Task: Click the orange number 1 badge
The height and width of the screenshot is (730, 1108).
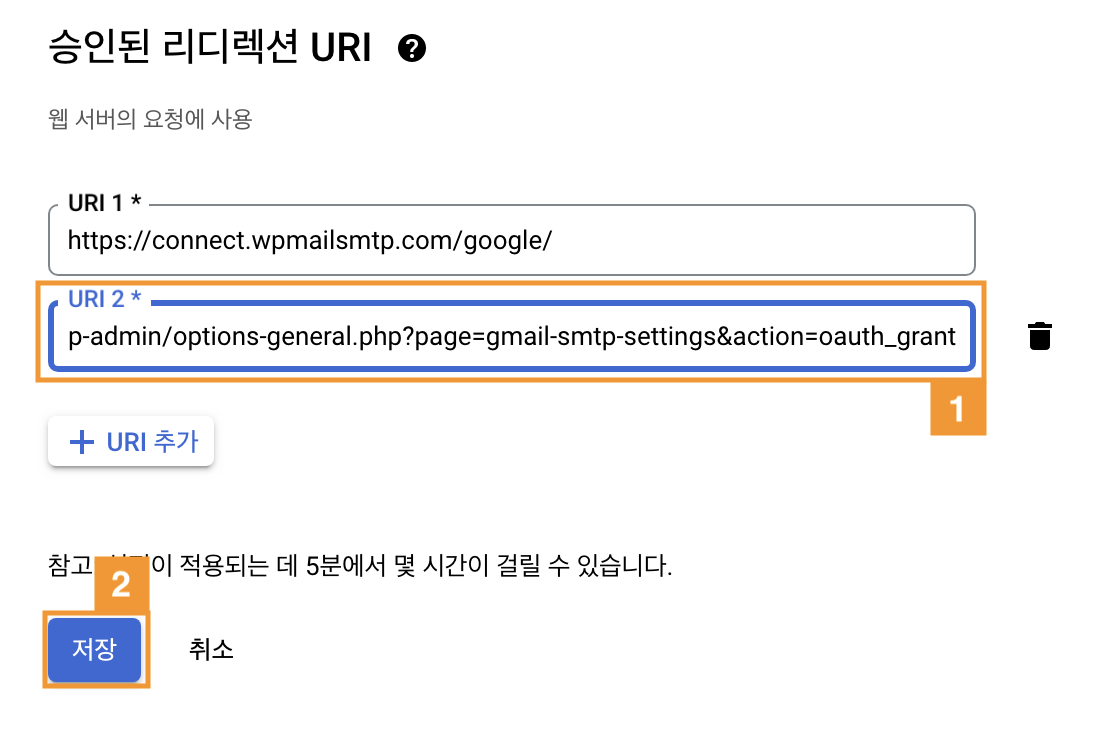Action: pos(958,409)
